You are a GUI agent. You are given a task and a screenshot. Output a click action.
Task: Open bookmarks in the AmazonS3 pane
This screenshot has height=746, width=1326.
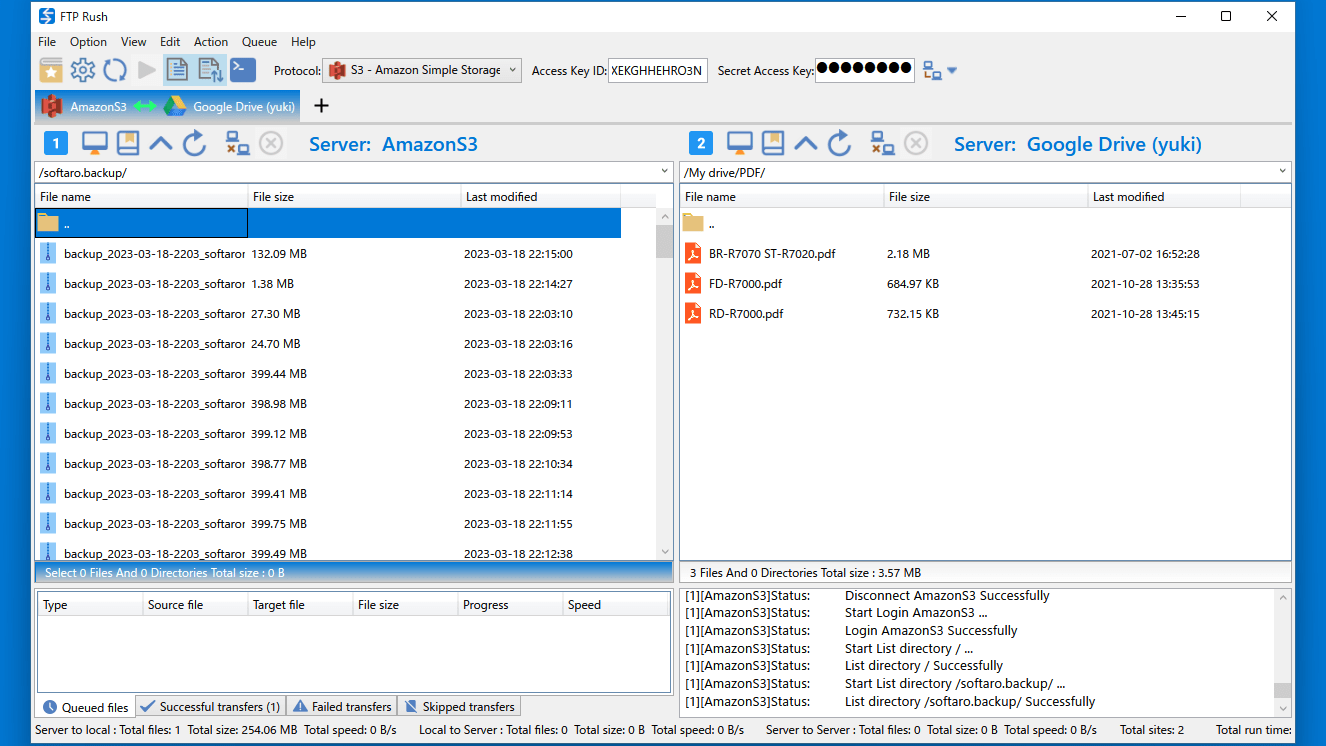click(128, 144)
